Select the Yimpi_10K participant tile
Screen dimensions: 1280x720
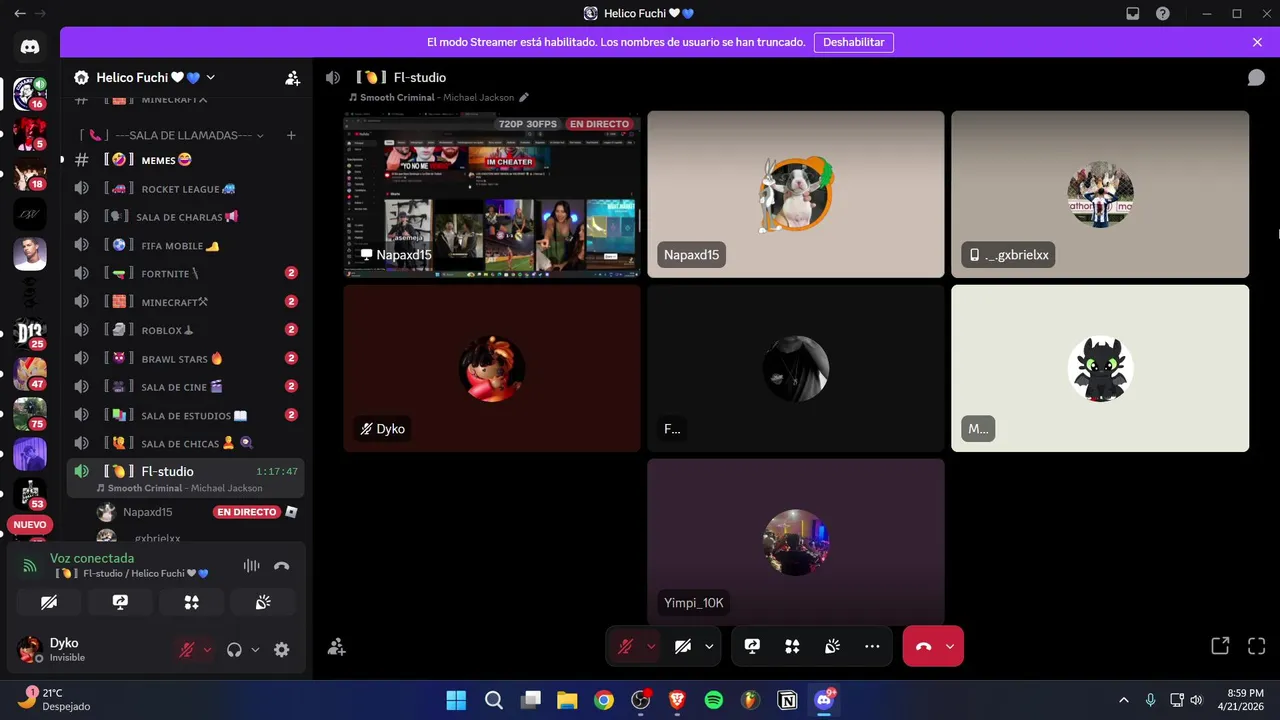796,542
